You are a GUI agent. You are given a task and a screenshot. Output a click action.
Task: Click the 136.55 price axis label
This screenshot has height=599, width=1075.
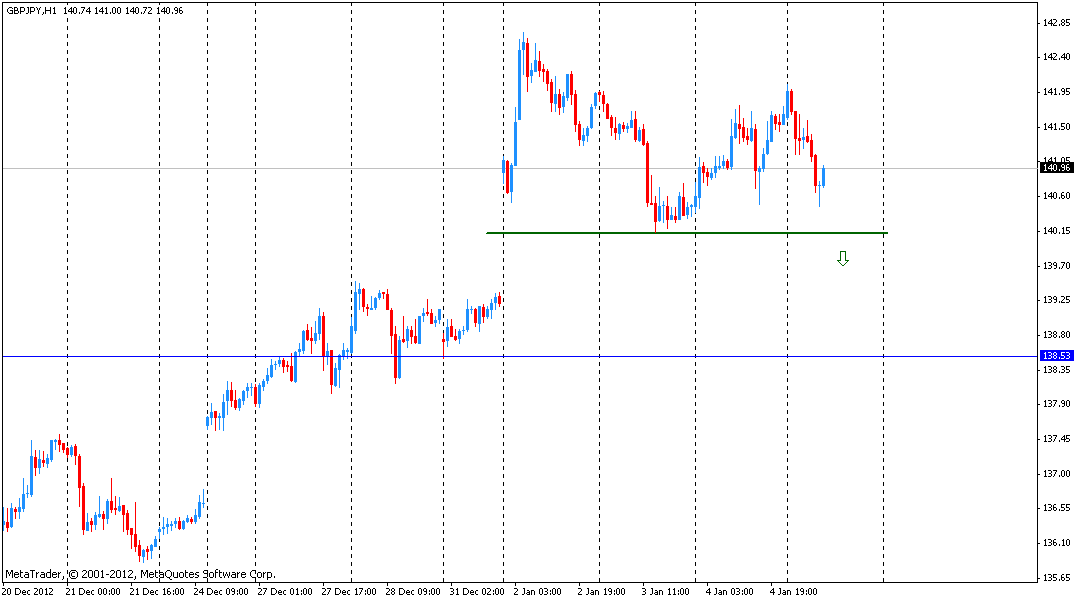pos(1056,508)
